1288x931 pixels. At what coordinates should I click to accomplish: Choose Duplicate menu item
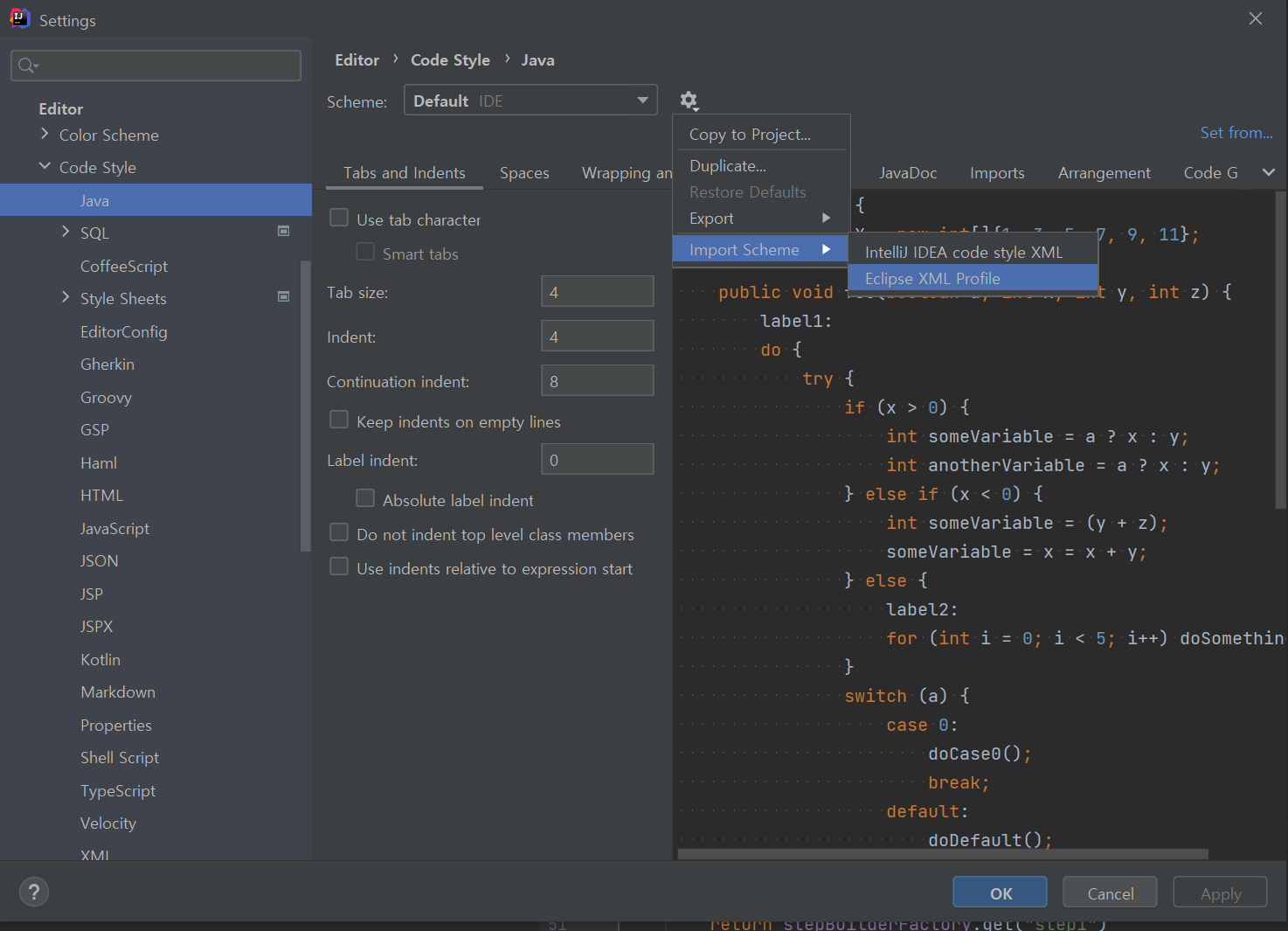coord(761,166)
